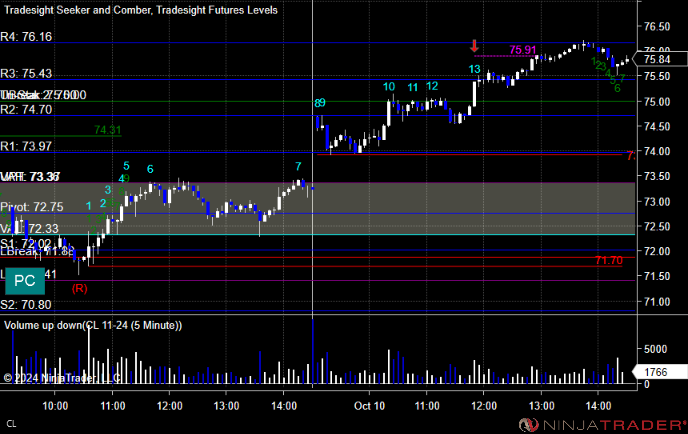Select the magenta 75.91 level label
The image size is (688, 434).
523,50
